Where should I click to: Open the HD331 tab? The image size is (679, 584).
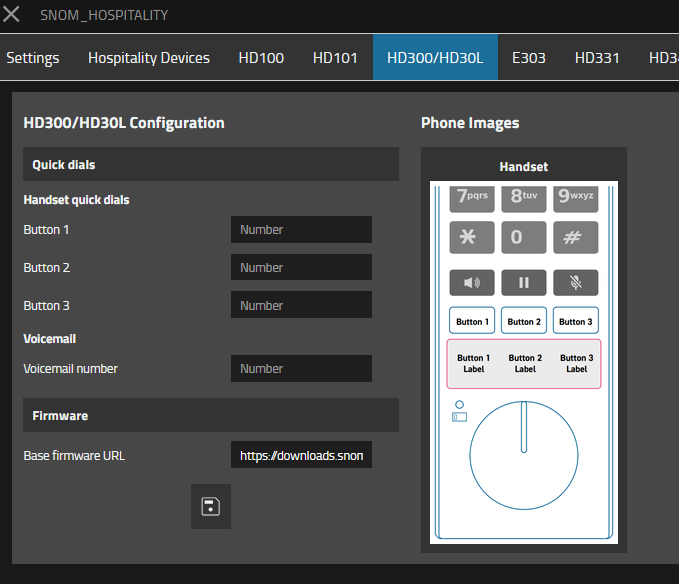pyautogui.click(x=597, y=58)
